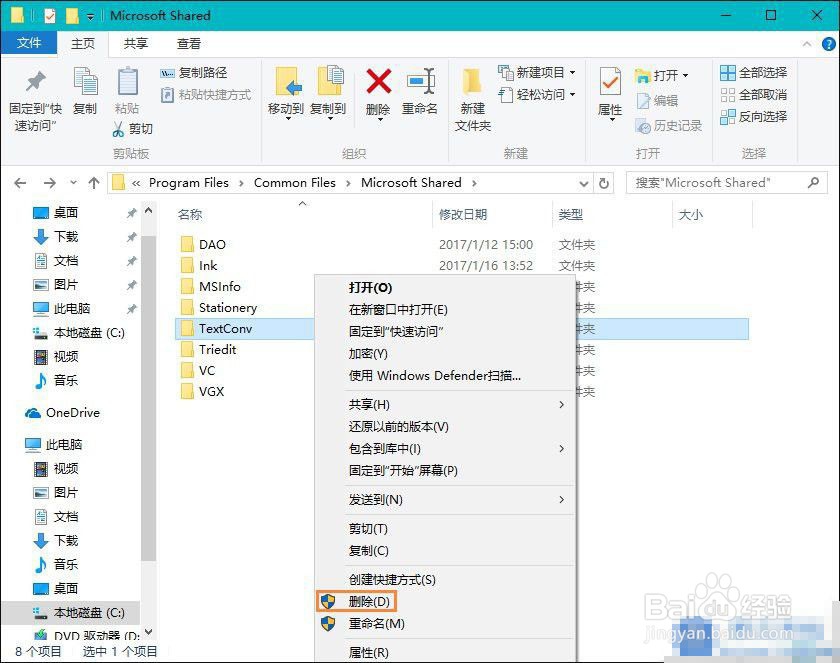Expand the Share (共享(H)) submenu
This screenshot has width=840, height=663.
coord(561,404)
